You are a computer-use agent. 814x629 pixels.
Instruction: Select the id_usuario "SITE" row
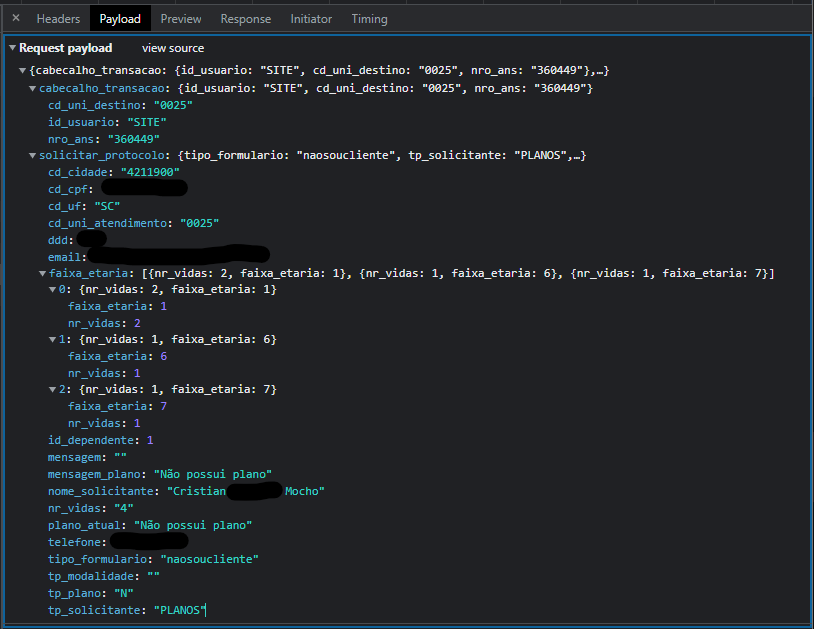107,122
